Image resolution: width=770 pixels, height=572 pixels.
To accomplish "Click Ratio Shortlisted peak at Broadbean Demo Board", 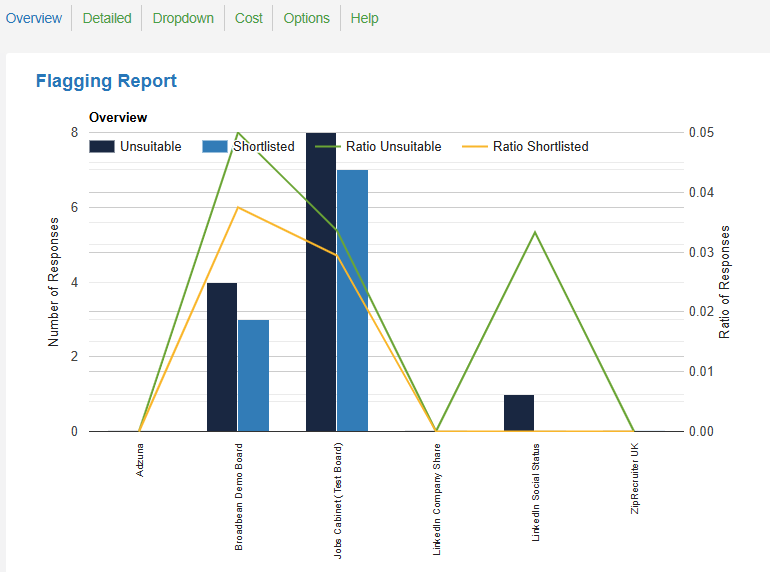I will [x=238, y=207].
